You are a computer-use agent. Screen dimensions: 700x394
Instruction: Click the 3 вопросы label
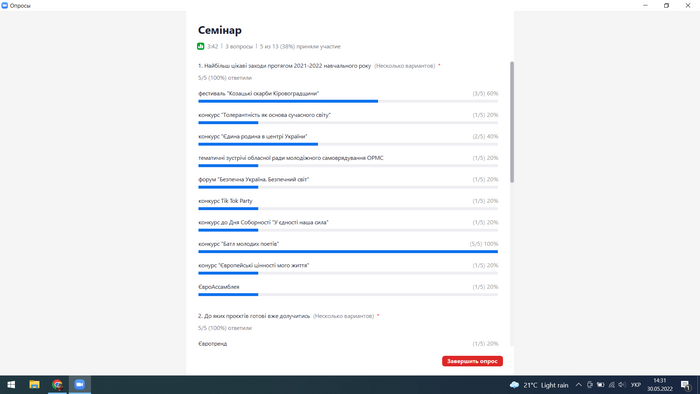click(239, 46)
